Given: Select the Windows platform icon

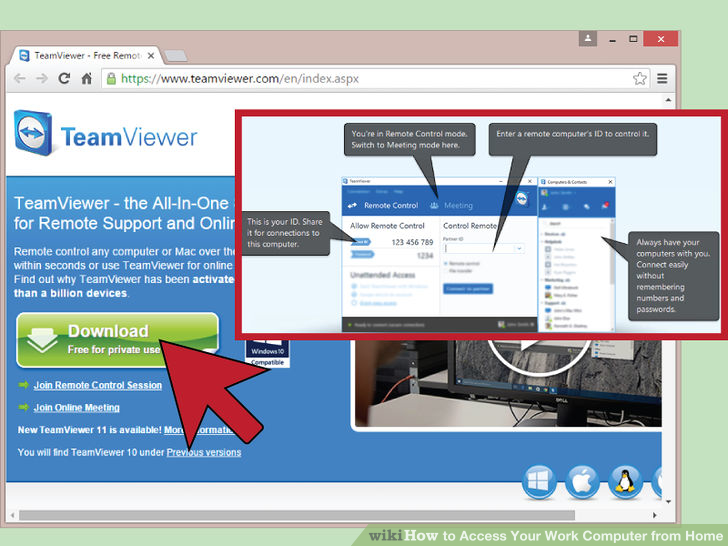Looking at the screenshot, I should click(539, 482).
